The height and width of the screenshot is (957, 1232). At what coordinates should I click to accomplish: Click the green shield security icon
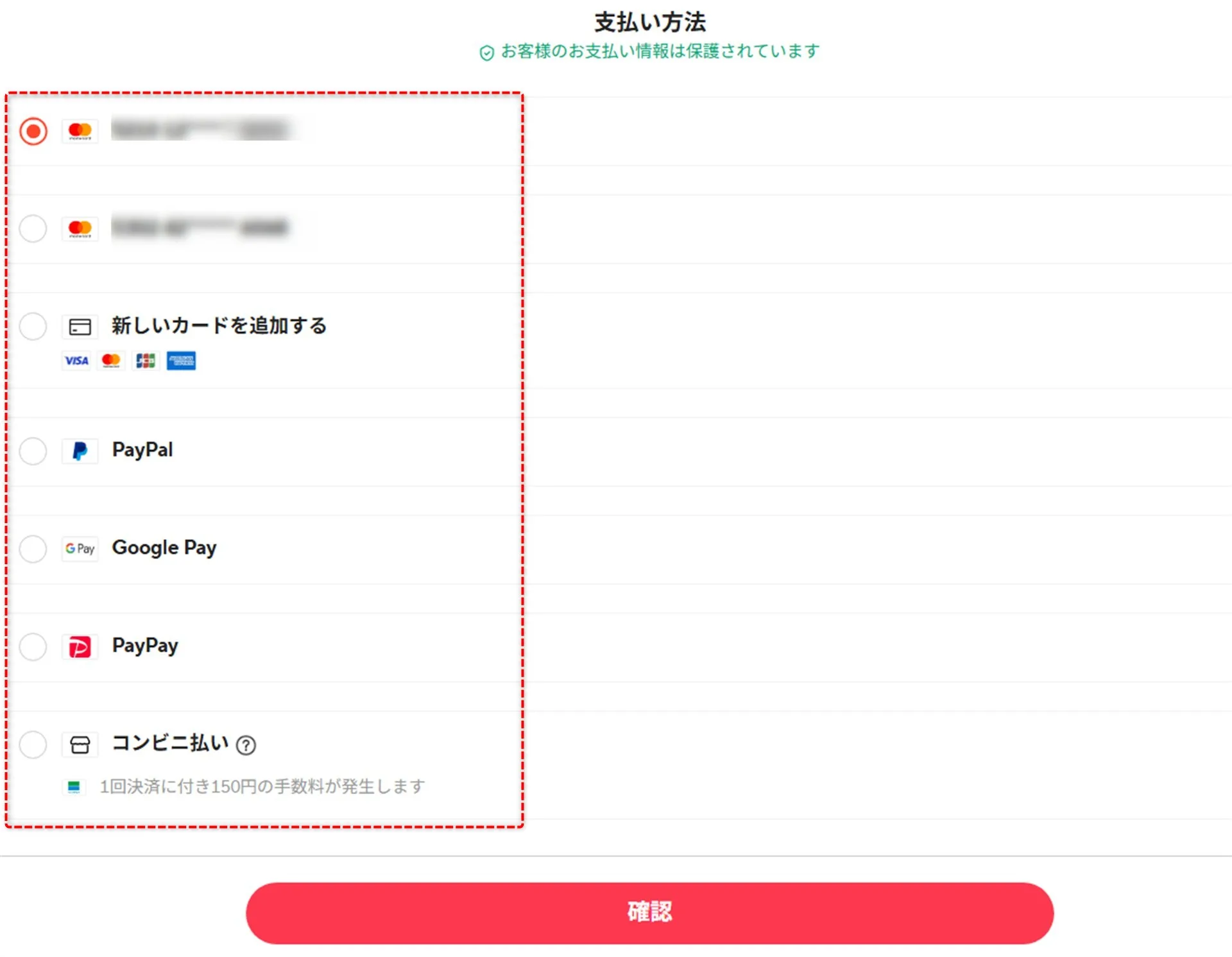(487, 53)
